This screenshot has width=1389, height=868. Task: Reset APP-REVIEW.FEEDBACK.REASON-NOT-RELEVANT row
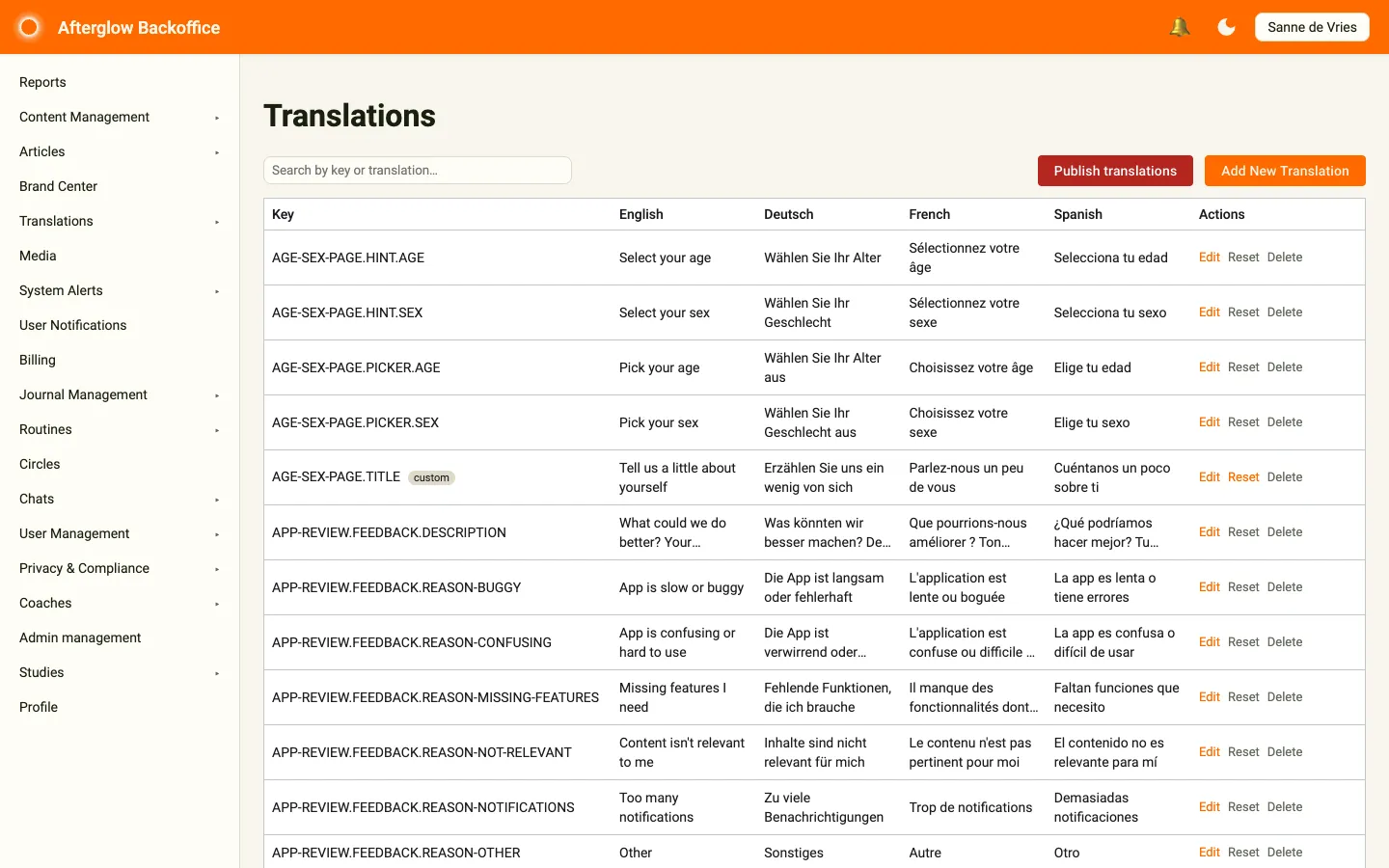coord(1243,752)
